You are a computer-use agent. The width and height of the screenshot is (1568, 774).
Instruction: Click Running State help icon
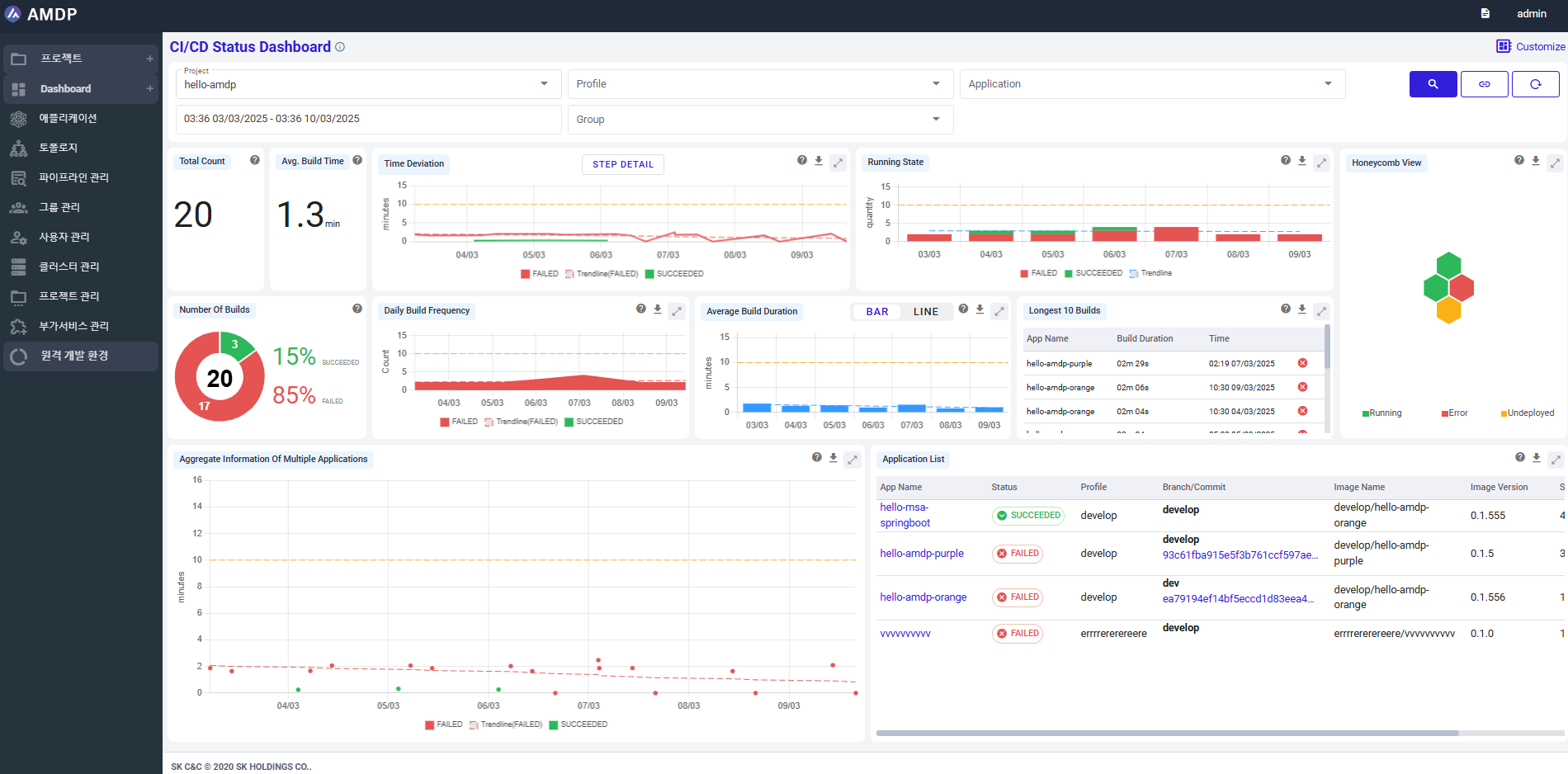1286,160
